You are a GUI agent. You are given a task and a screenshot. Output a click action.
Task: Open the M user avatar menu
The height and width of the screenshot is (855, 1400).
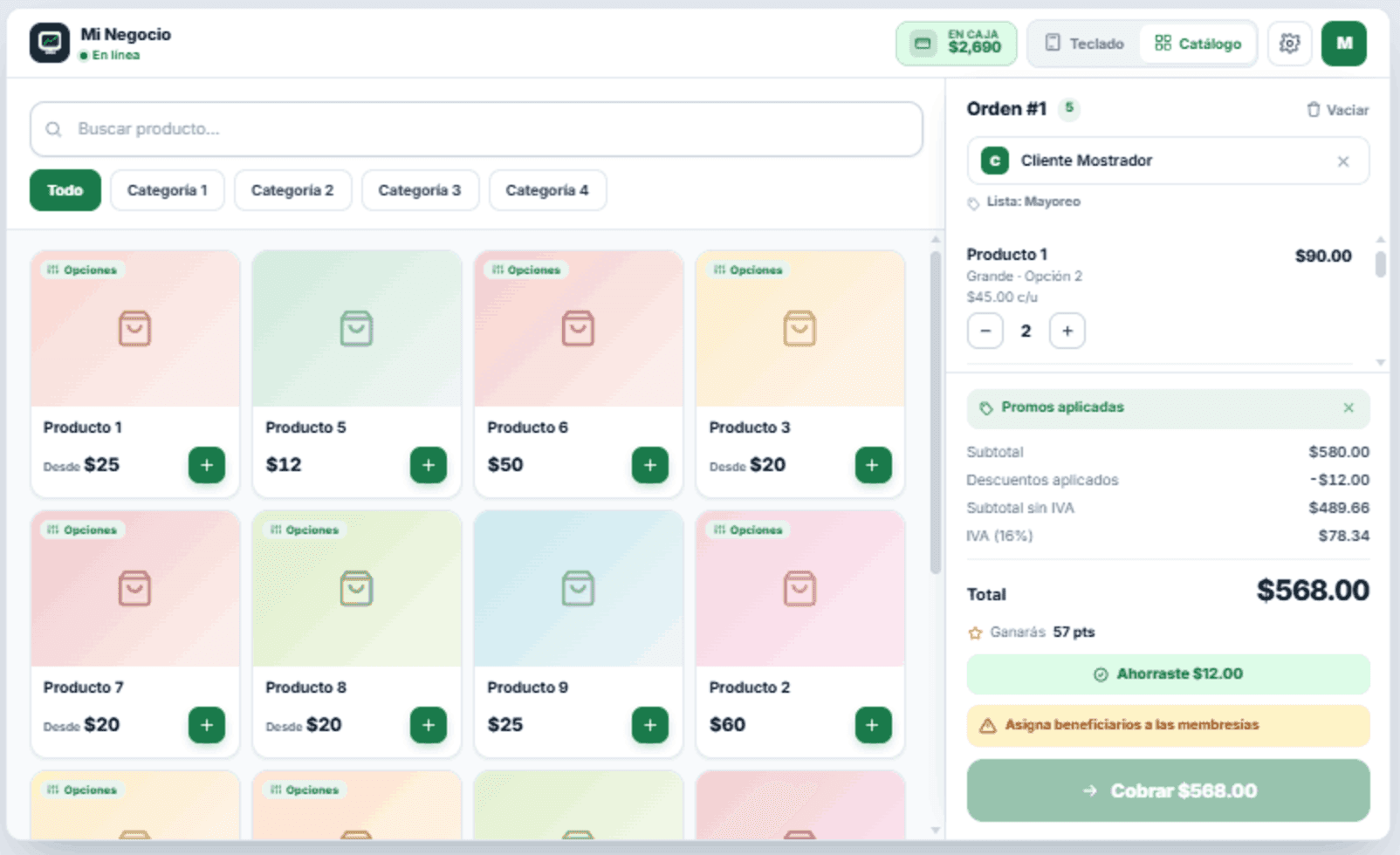(x=1343, y=44)
